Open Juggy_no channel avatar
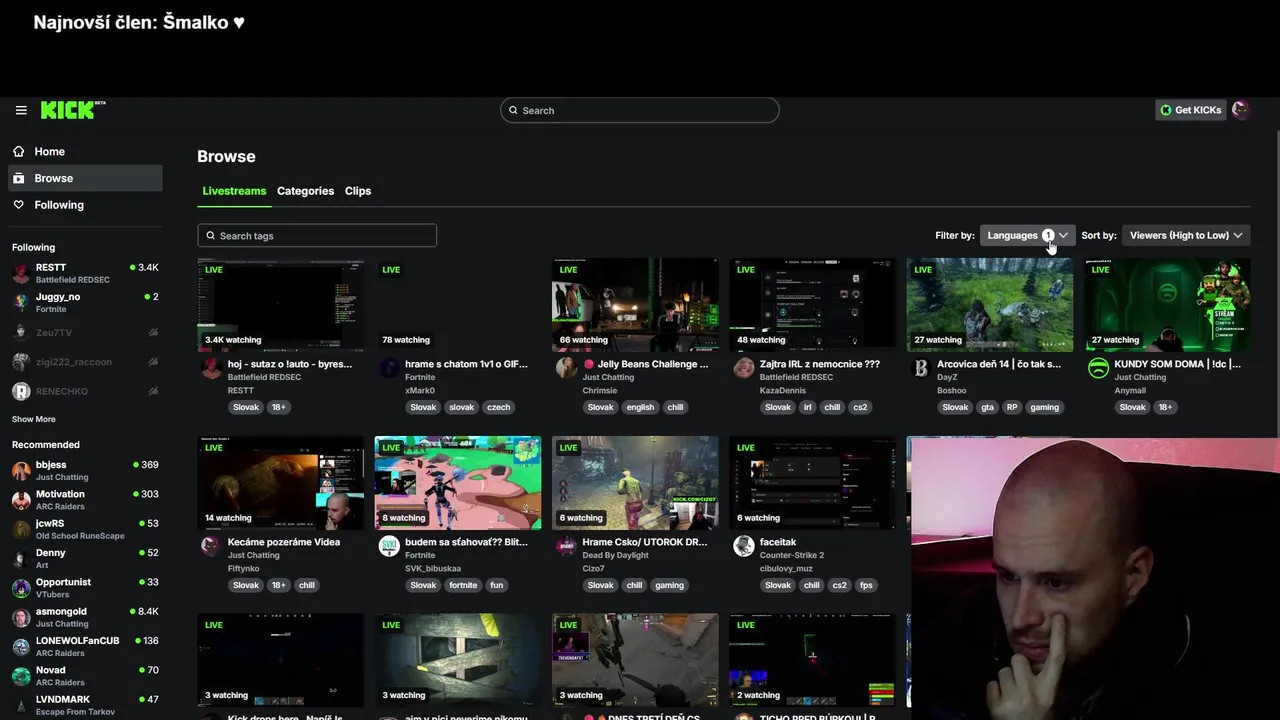This screenshot has height=720, width=1280. [21, 302]
